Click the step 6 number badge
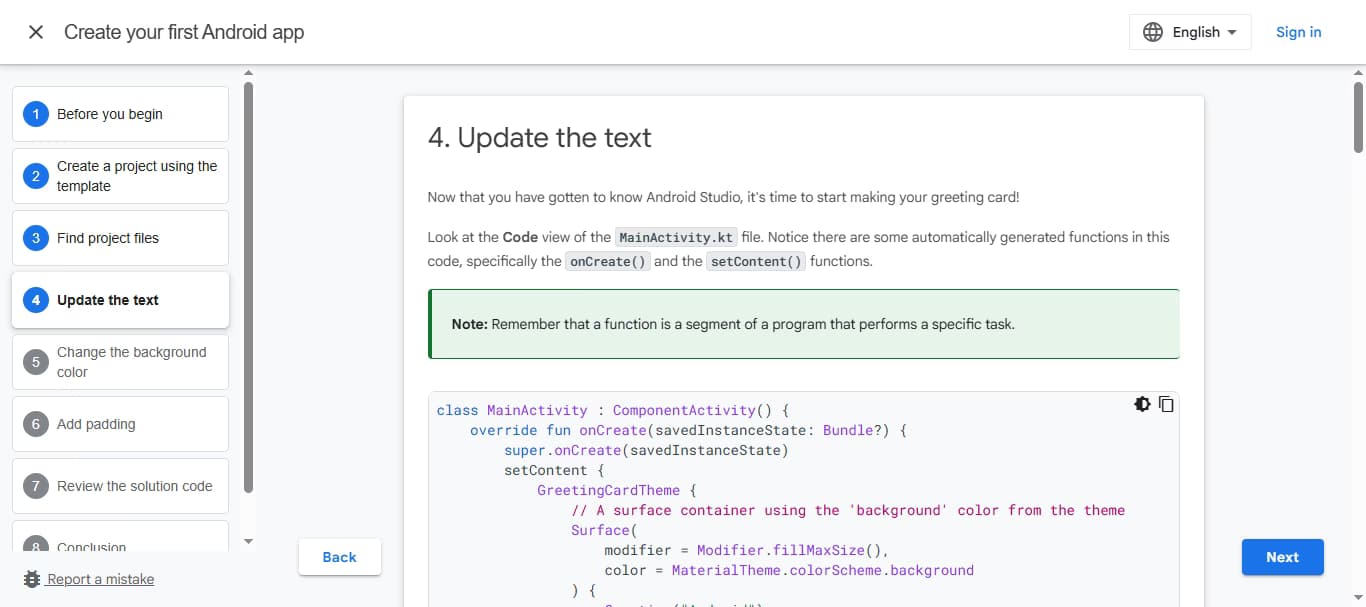Viewport: 1366px width, 607px height. click(x=33, y=424)
